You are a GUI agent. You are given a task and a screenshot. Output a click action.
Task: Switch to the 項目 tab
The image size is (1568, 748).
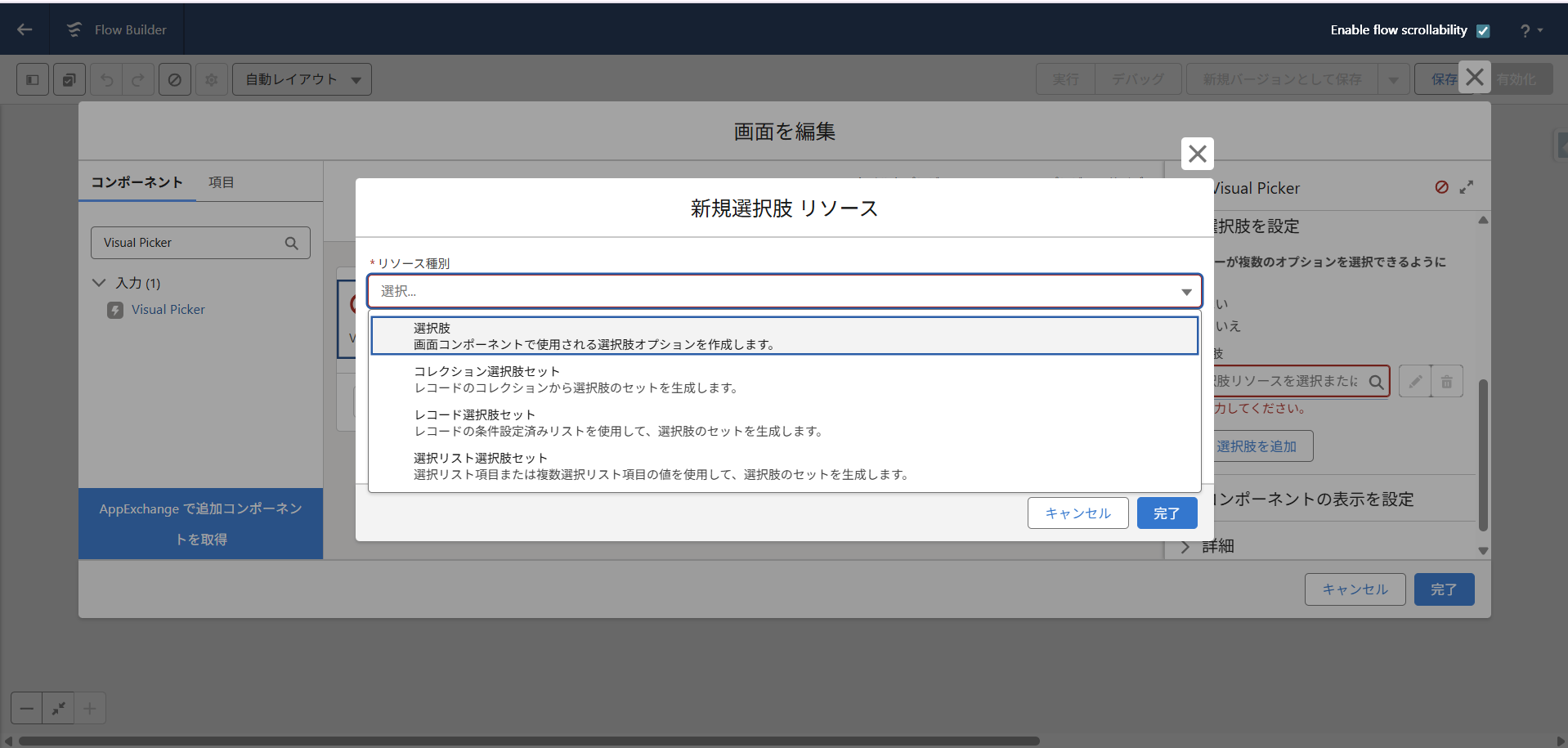point(221,182)
